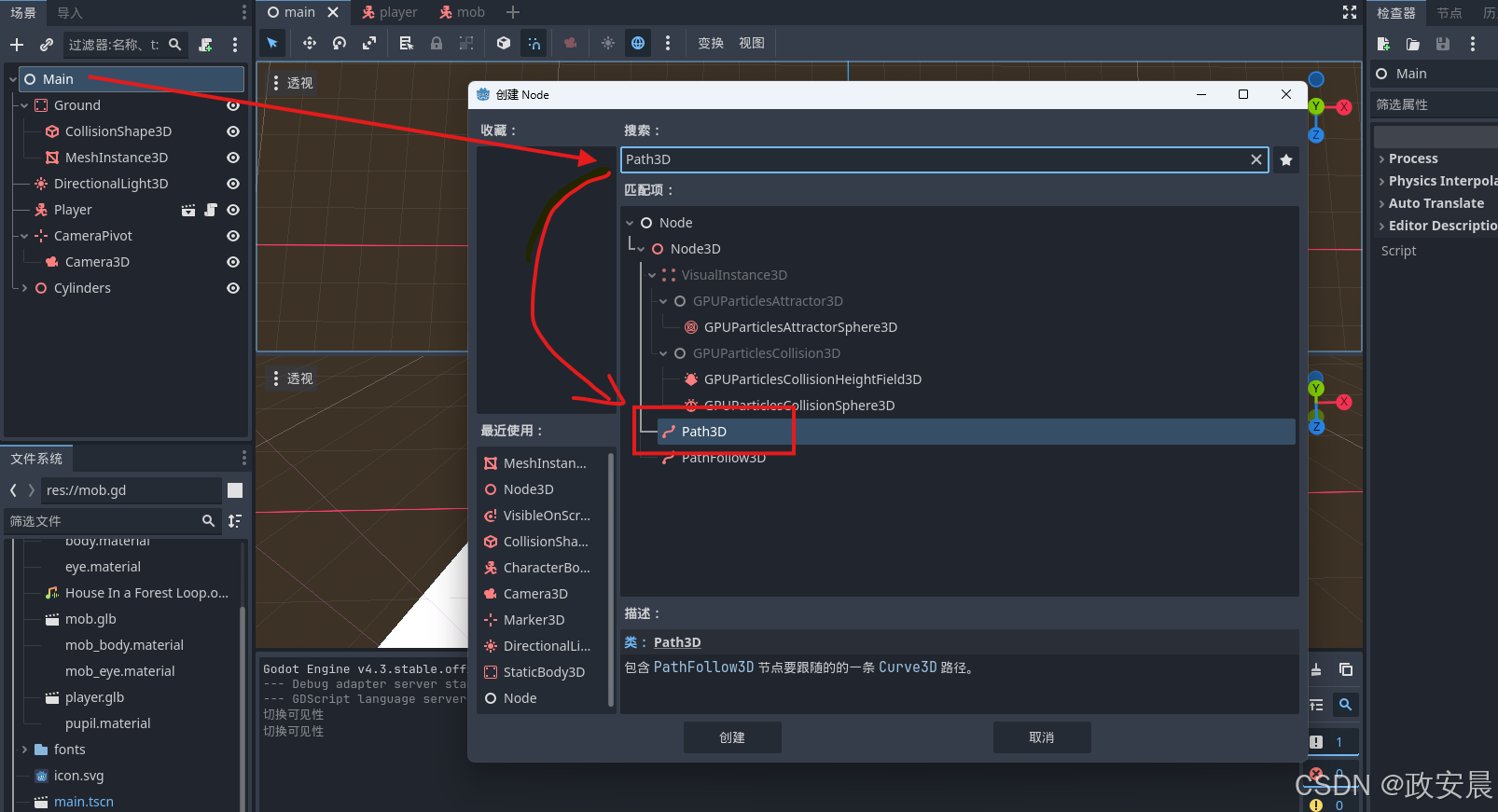Viewport: 1498px width, 812px height.
Task: Toggle the preview environment globe icon
Action: pos(638,43)
